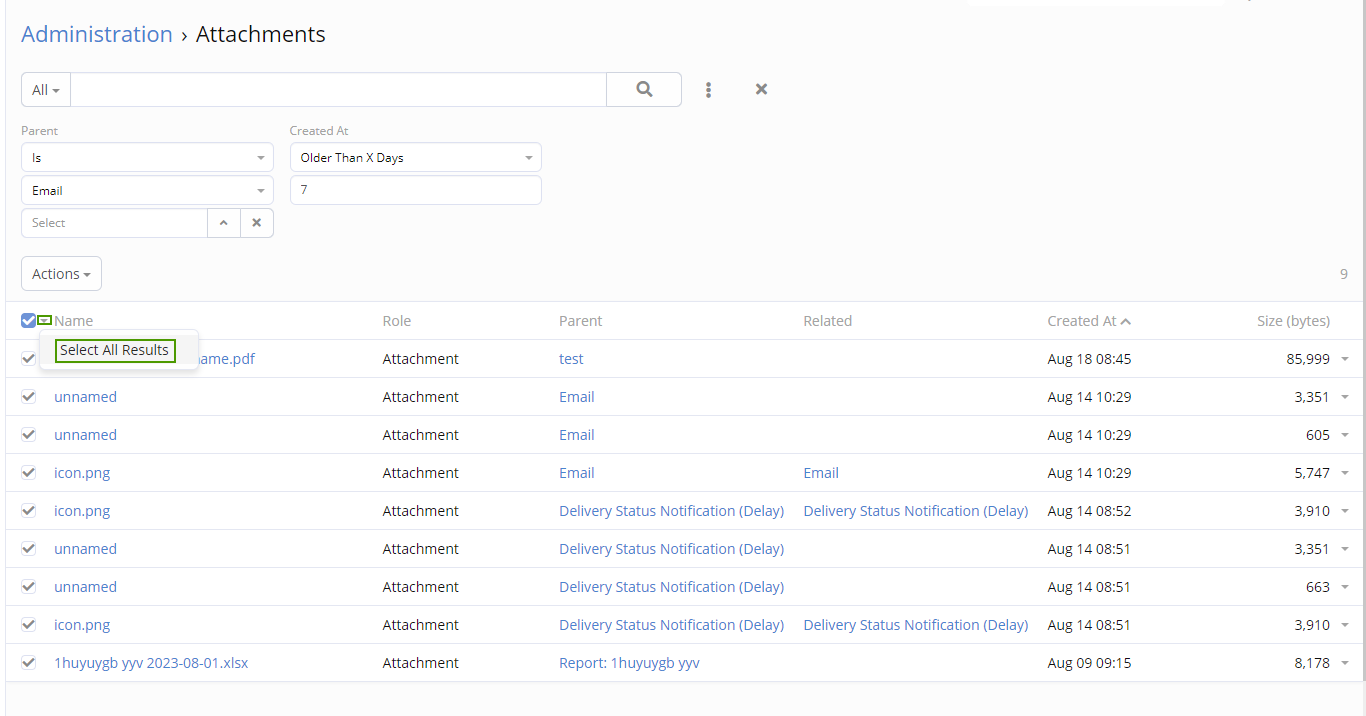The image size is (1366, 716).
Task: Open the Report: 1huyuygb yyv parent link
Action: click(629, 663)
